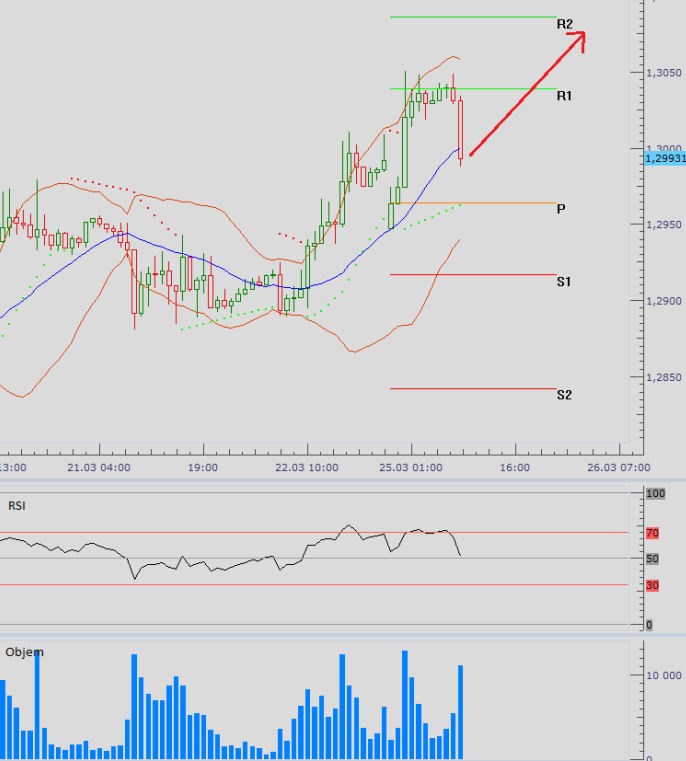The width and height of the screenshot is (686, 761).
Task: Click the RSI 100 level label
Action: click(655, 494)
